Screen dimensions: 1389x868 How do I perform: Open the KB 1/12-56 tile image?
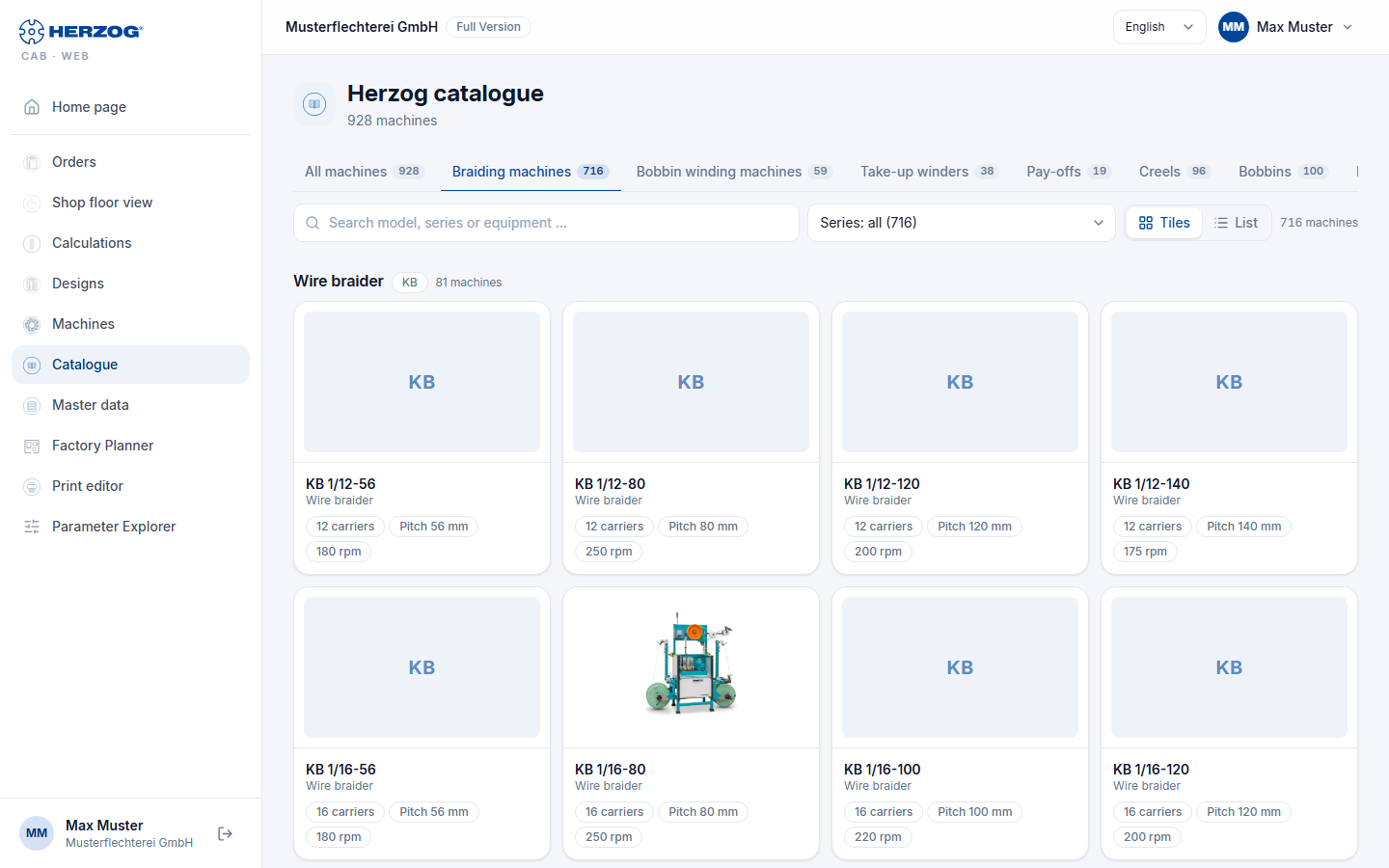tap(422, 382)
